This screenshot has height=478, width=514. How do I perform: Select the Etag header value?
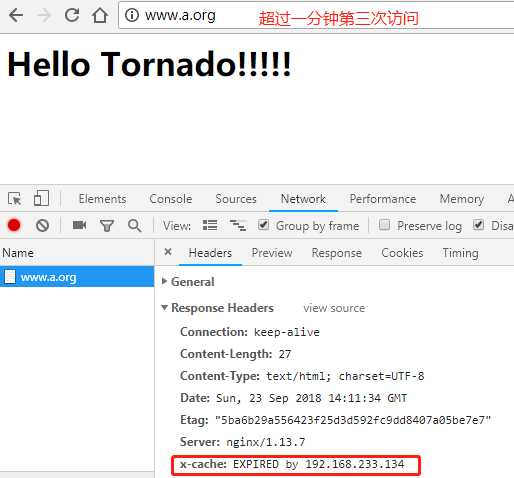click(x=353, y=420)
